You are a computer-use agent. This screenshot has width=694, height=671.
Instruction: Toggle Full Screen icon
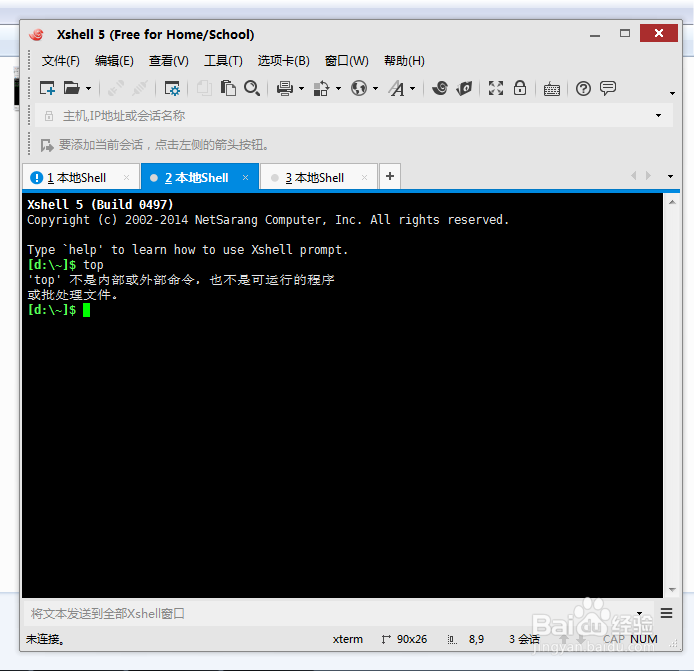point(496,88)
